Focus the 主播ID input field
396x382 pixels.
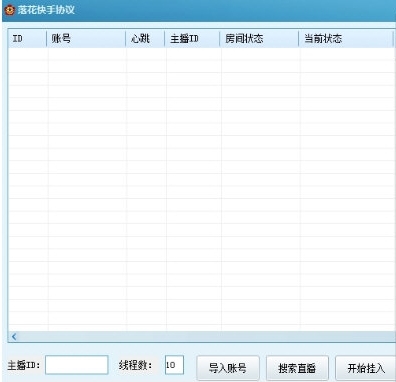[x=77, y=365]
